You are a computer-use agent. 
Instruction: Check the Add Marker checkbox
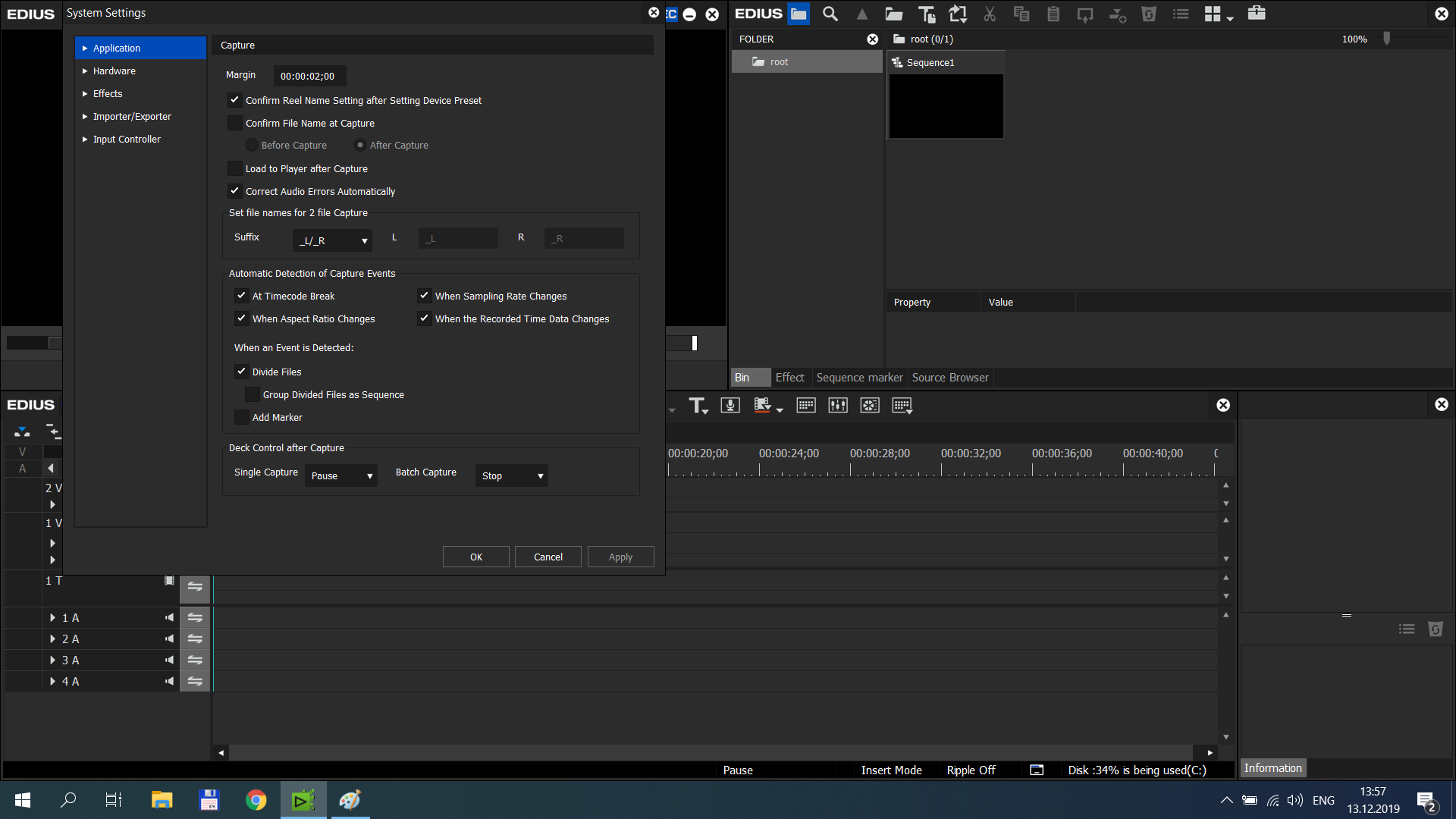(x=242, y=417)
